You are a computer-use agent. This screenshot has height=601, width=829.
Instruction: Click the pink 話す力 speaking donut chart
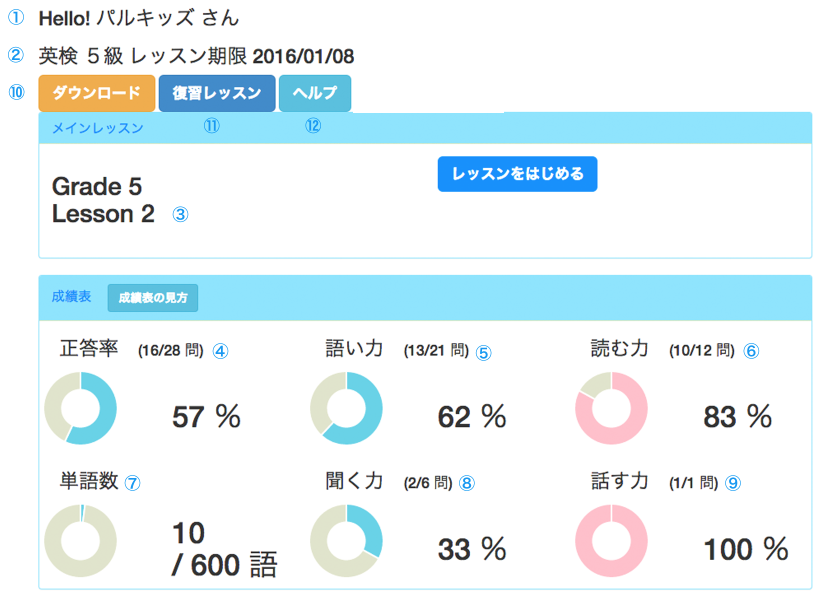(x=611, y=541)
